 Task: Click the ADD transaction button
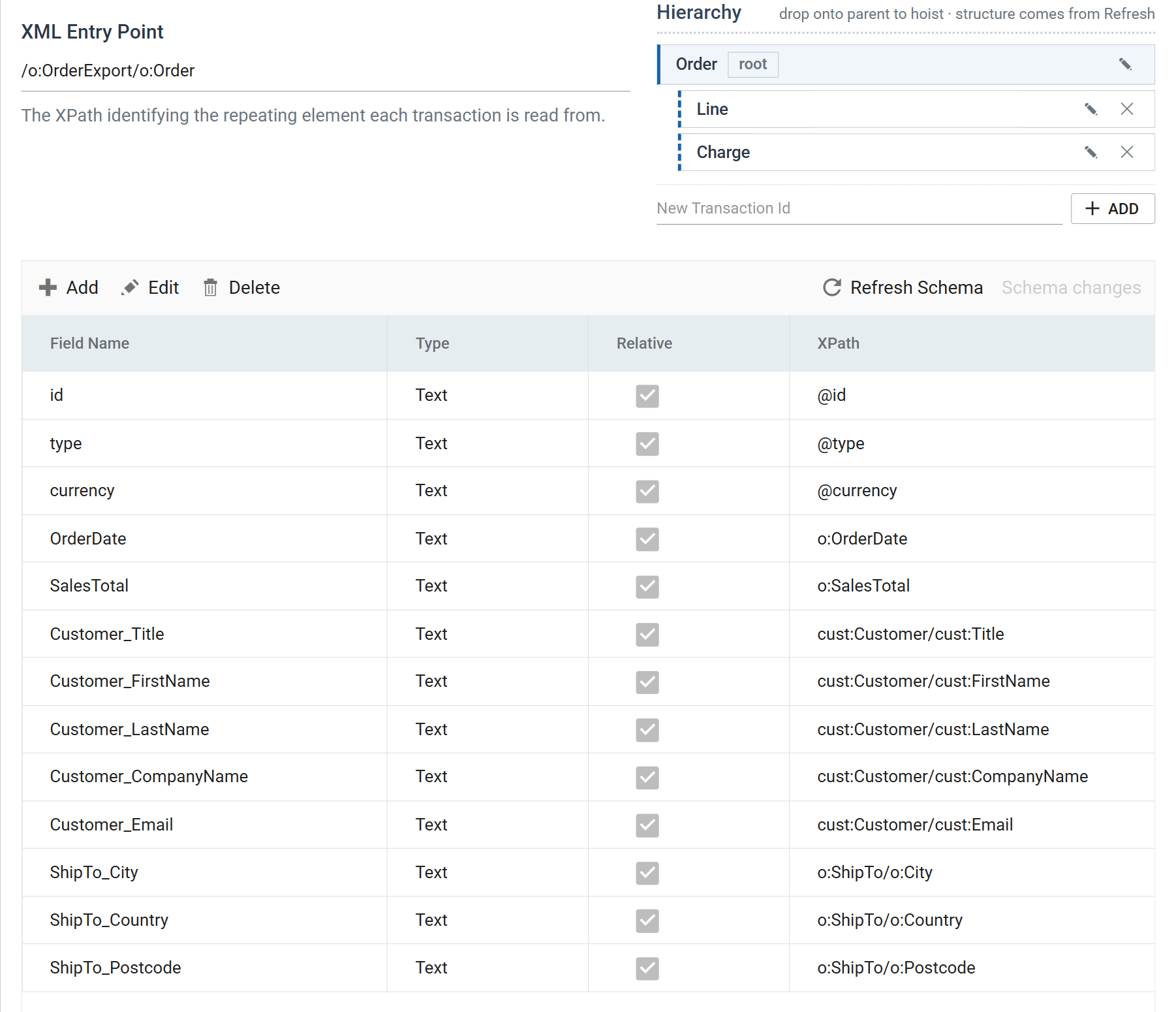tap(1113, 209)
